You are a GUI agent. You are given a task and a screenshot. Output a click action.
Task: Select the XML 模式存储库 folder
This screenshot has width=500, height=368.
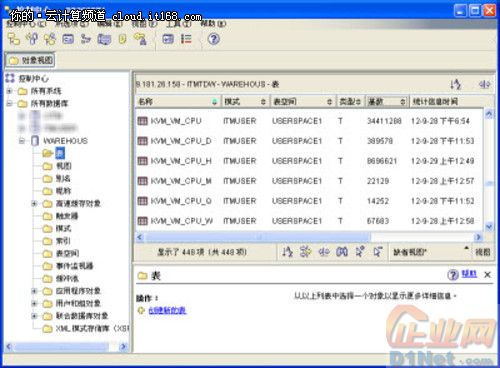pos(93,329)
